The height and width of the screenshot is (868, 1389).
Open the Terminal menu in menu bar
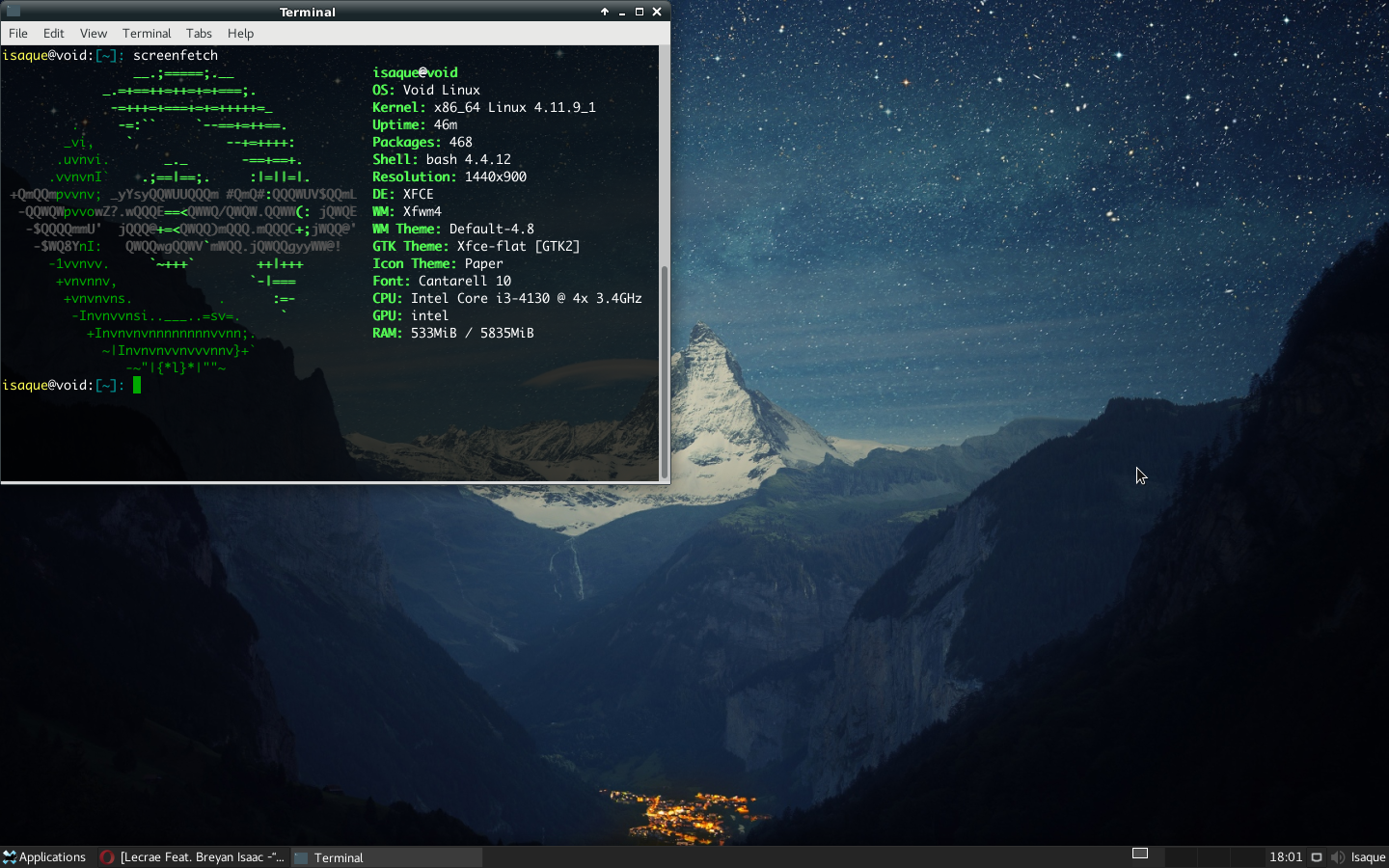coord(146,33)
